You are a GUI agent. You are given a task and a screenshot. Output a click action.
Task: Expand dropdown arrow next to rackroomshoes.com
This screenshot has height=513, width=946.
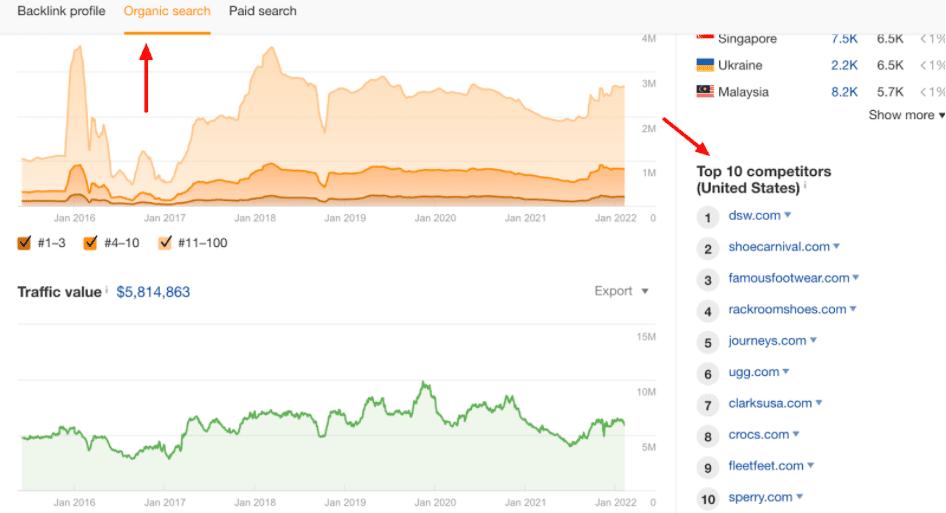[x=853, y=309]
